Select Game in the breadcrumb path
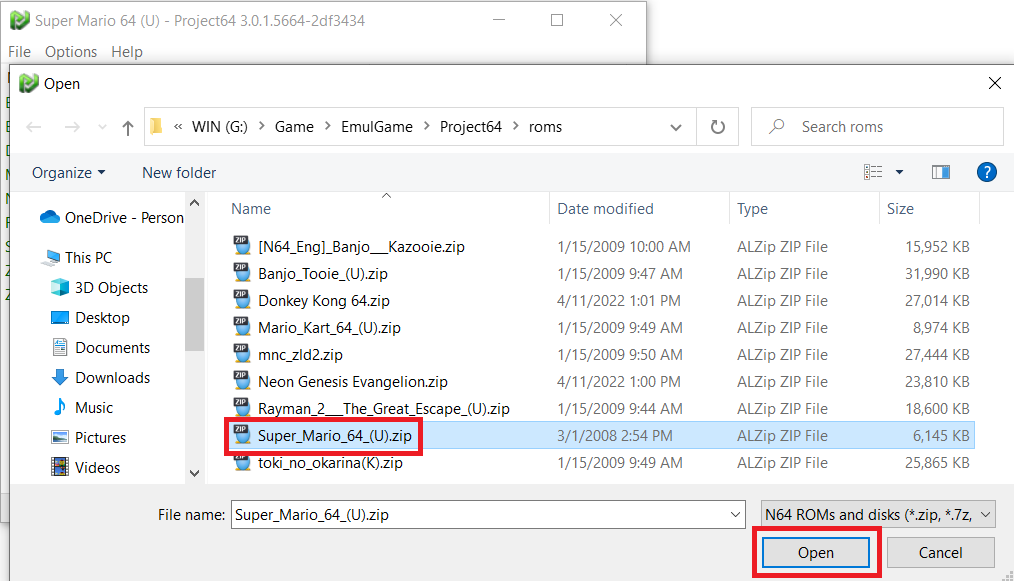Viewport: 1014px width, 581px height. pos(294,127)
